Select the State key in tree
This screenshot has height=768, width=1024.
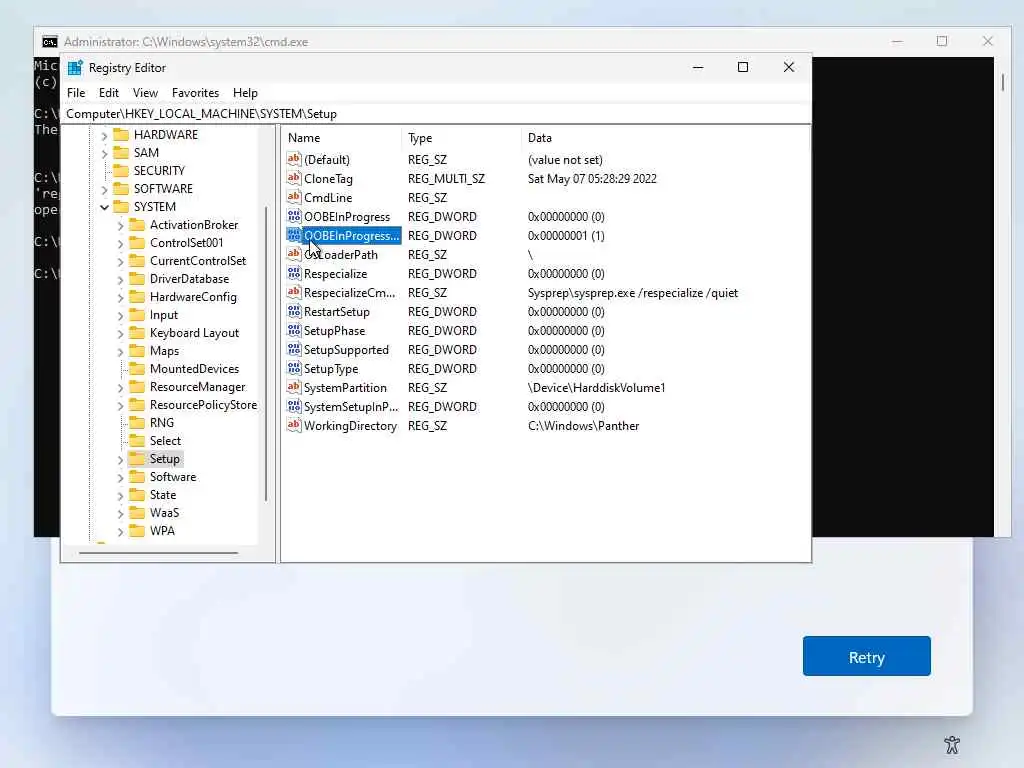tap(163, 495)
